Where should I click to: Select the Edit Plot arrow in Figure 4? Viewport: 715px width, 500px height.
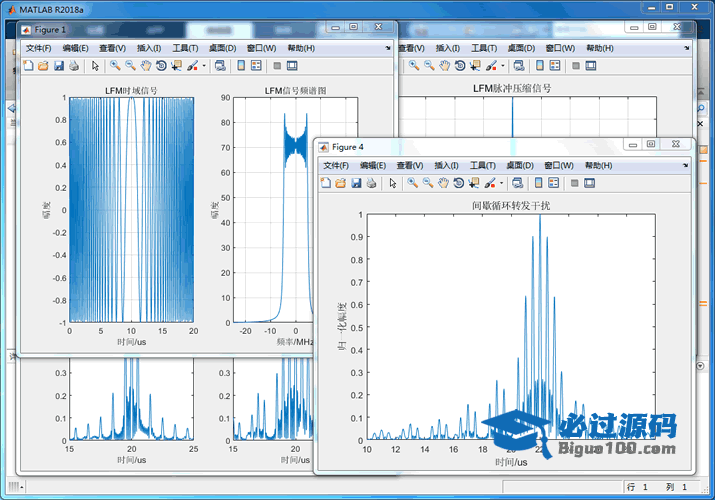click(393, 183)
